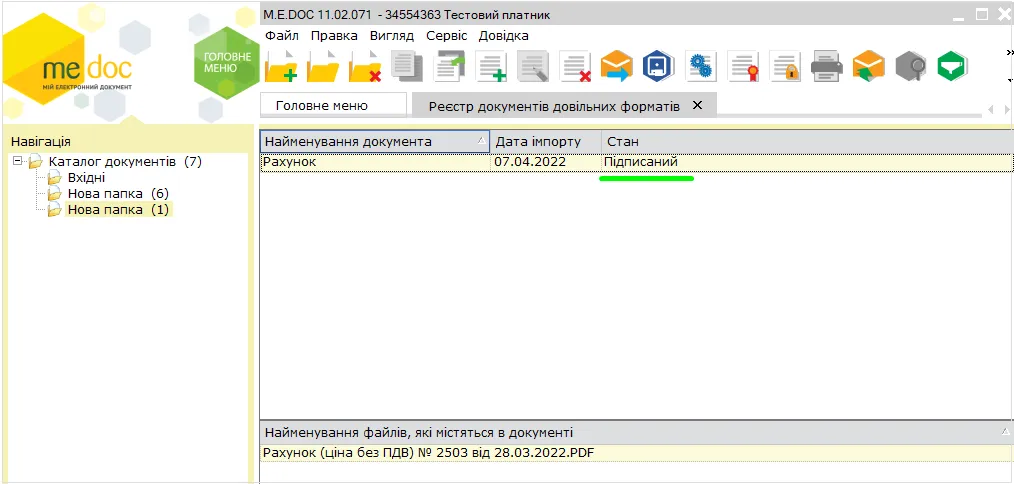Click the grayed-out edit document pencil icon

(x=533, y=65)
